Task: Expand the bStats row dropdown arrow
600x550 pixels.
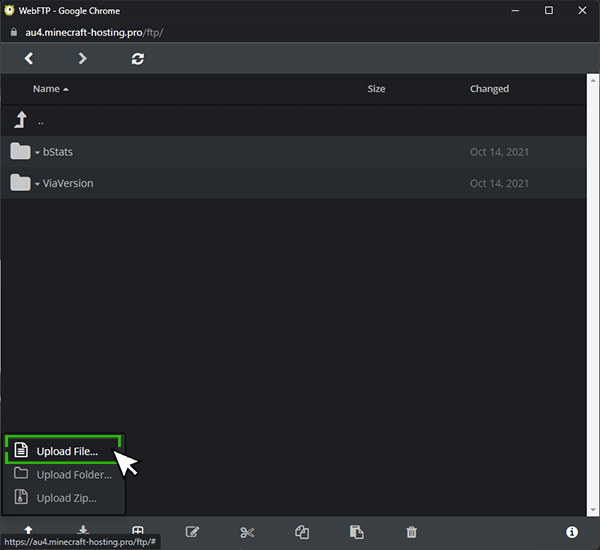Action: click(37, 153)
